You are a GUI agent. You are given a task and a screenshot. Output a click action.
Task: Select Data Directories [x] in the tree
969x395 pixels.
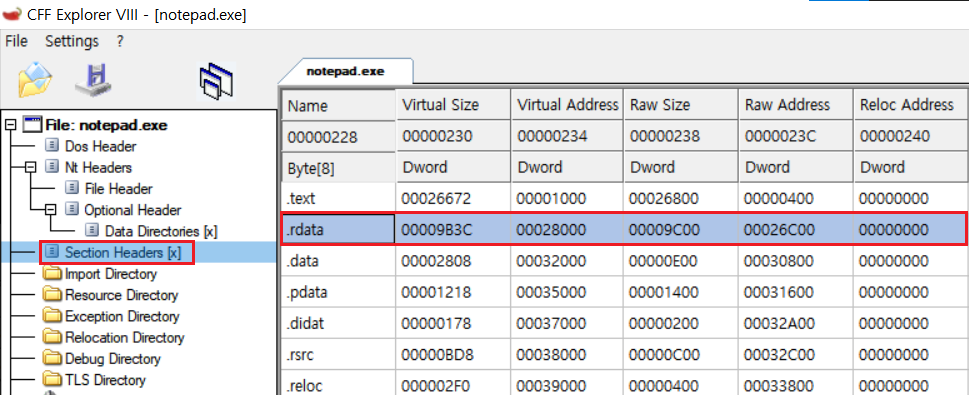161,231
